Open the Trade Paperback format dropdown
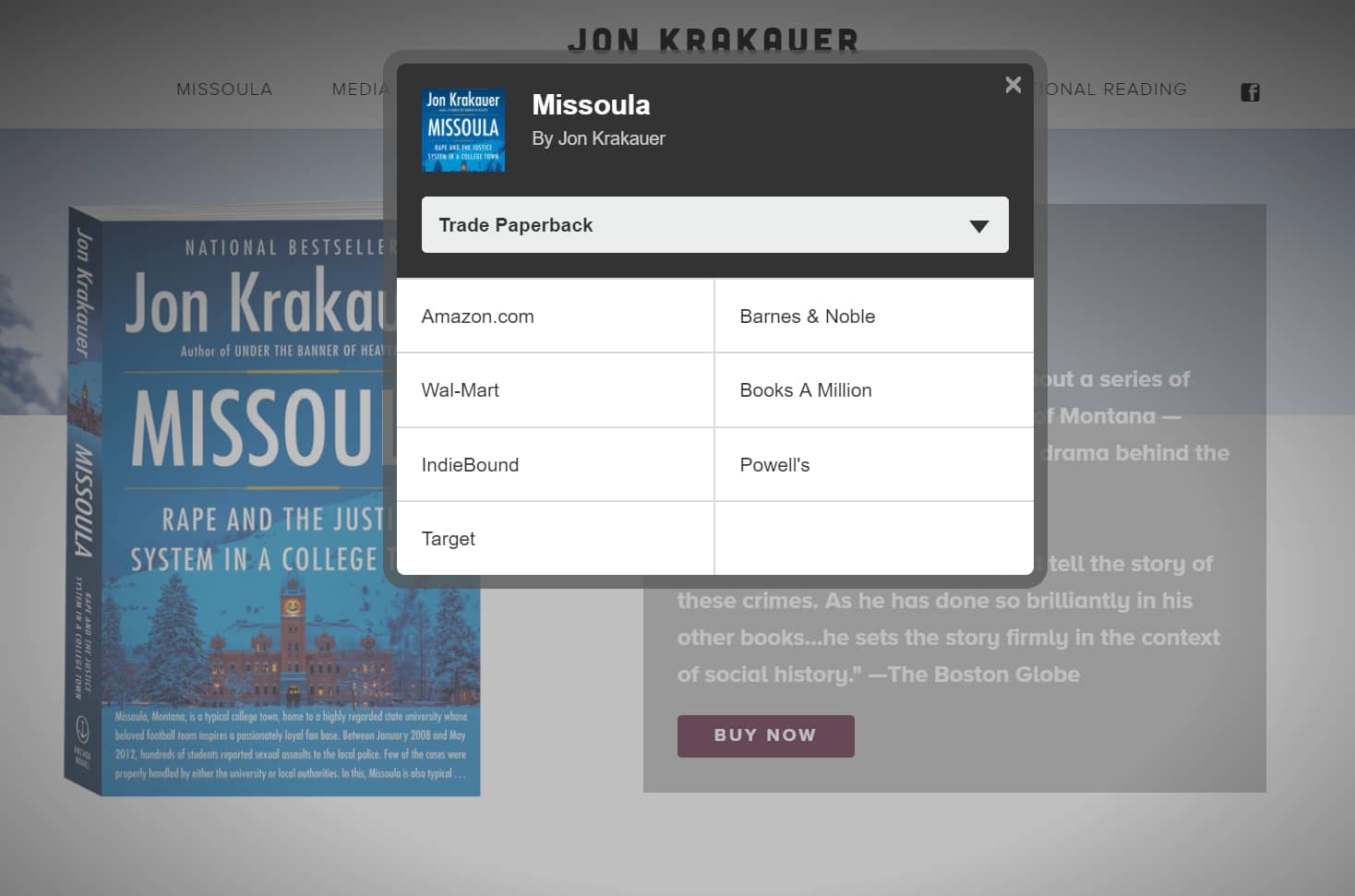Viewport: 1355px width, 896px height. point(714,225)
